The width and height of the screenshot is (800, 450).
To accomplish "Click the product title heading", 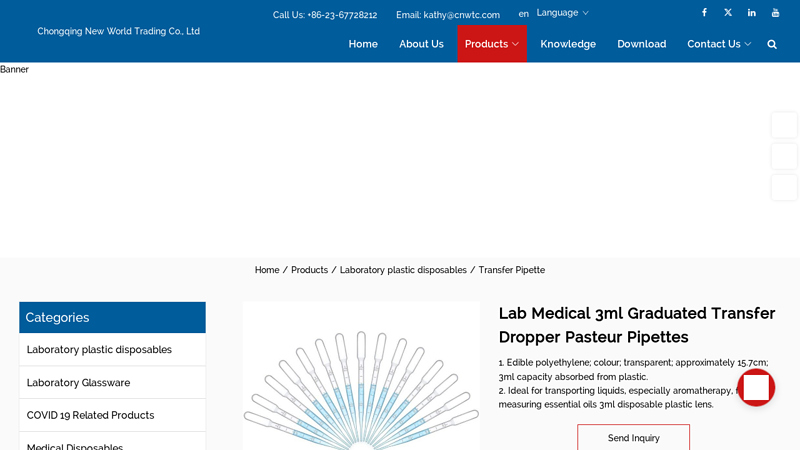I will pyautogui.click(x=637, y=325).
